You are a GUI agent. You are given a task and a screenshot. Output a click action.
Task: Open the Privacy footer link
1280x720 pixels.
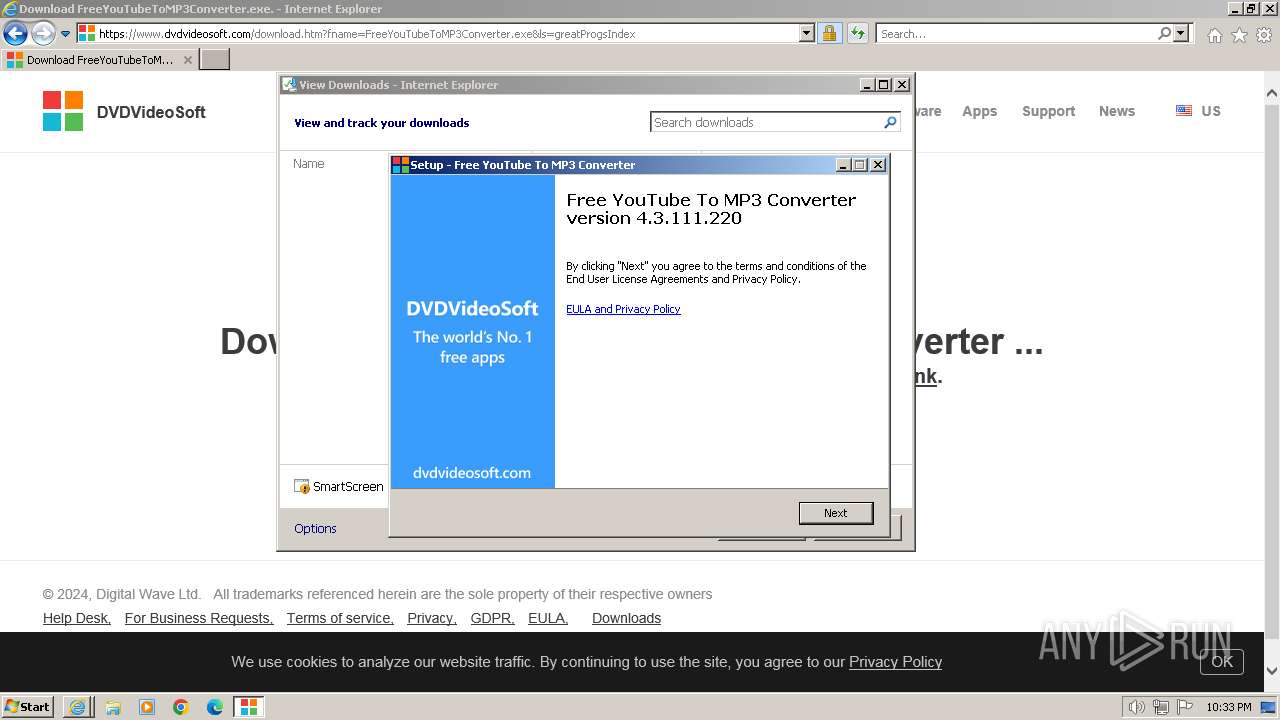click(432, 618)
